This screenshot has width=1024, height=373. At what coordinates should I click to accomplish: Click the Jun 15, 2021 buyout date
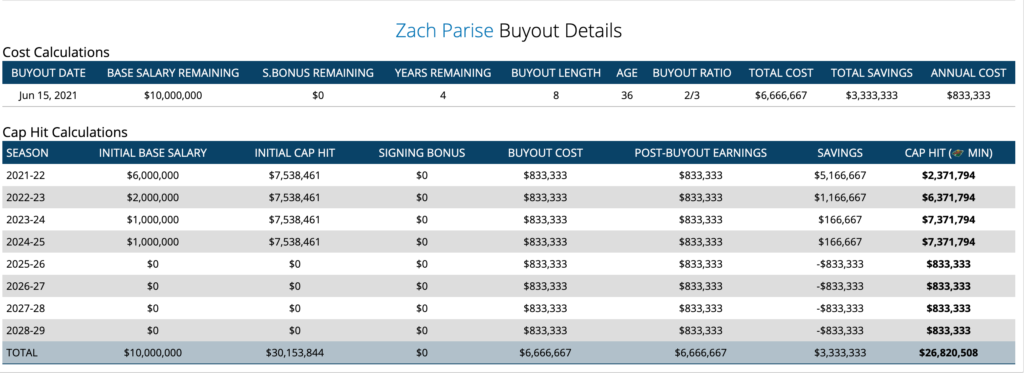(49, 95)
